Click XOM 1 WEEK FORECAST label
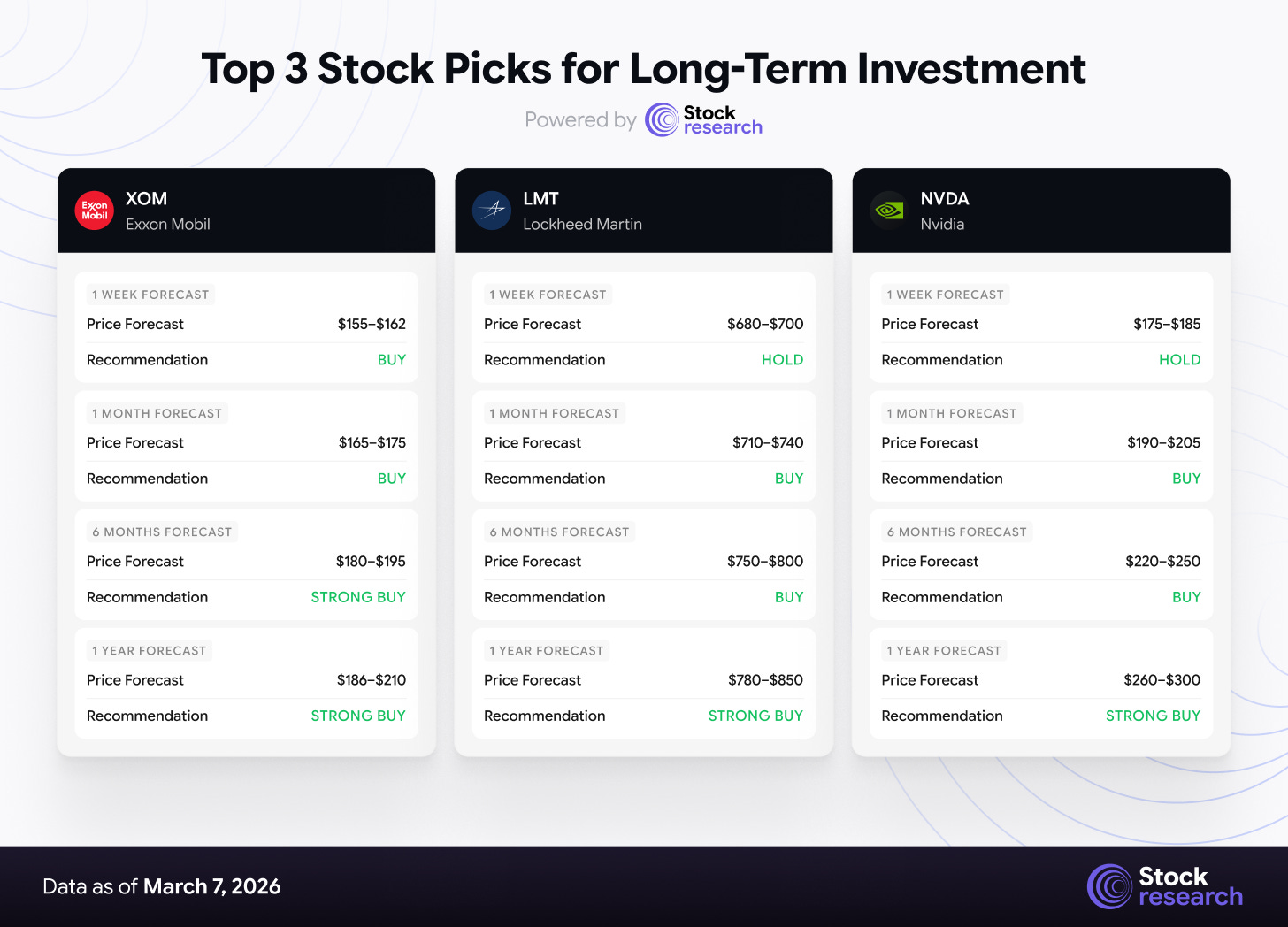 pyautogui.click(x=150, y=295)
